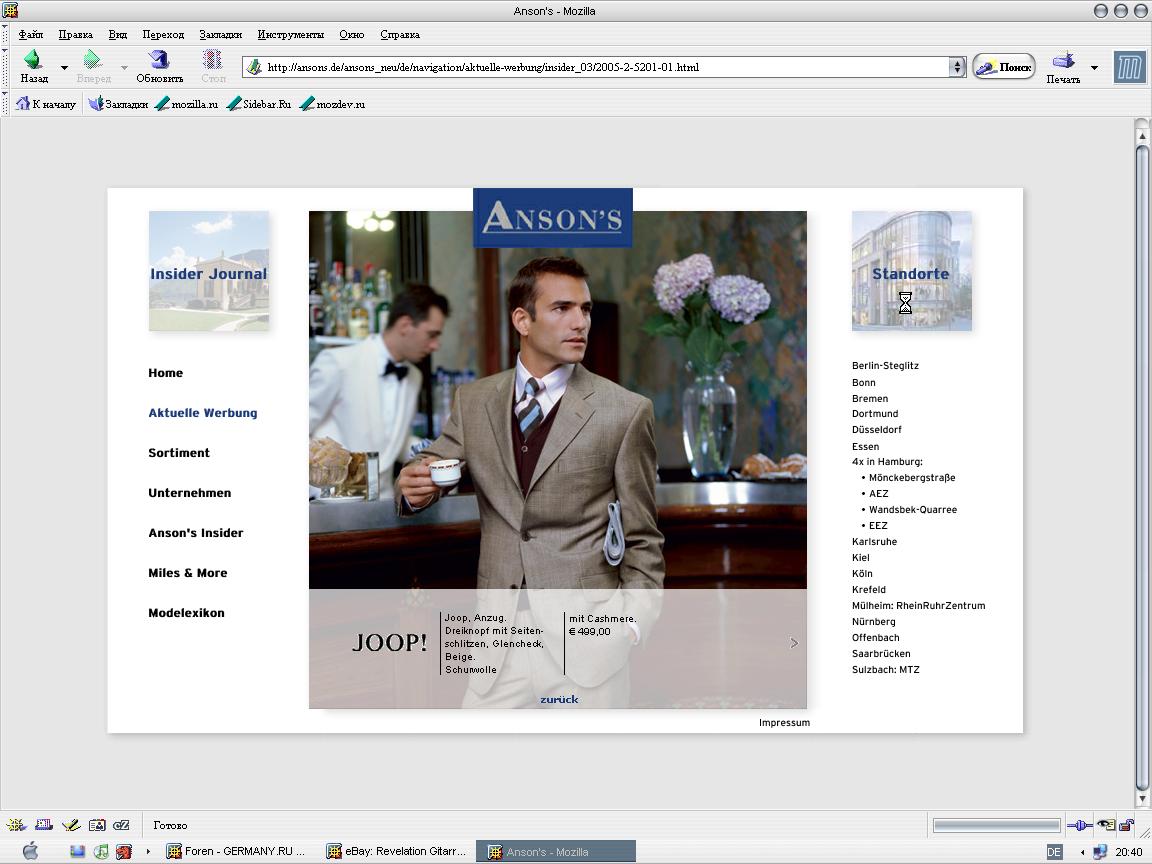Open the Закладки menu in menu bar
Image resolution: width=1152 pixels, height=864 pixels.
(220, 35)
